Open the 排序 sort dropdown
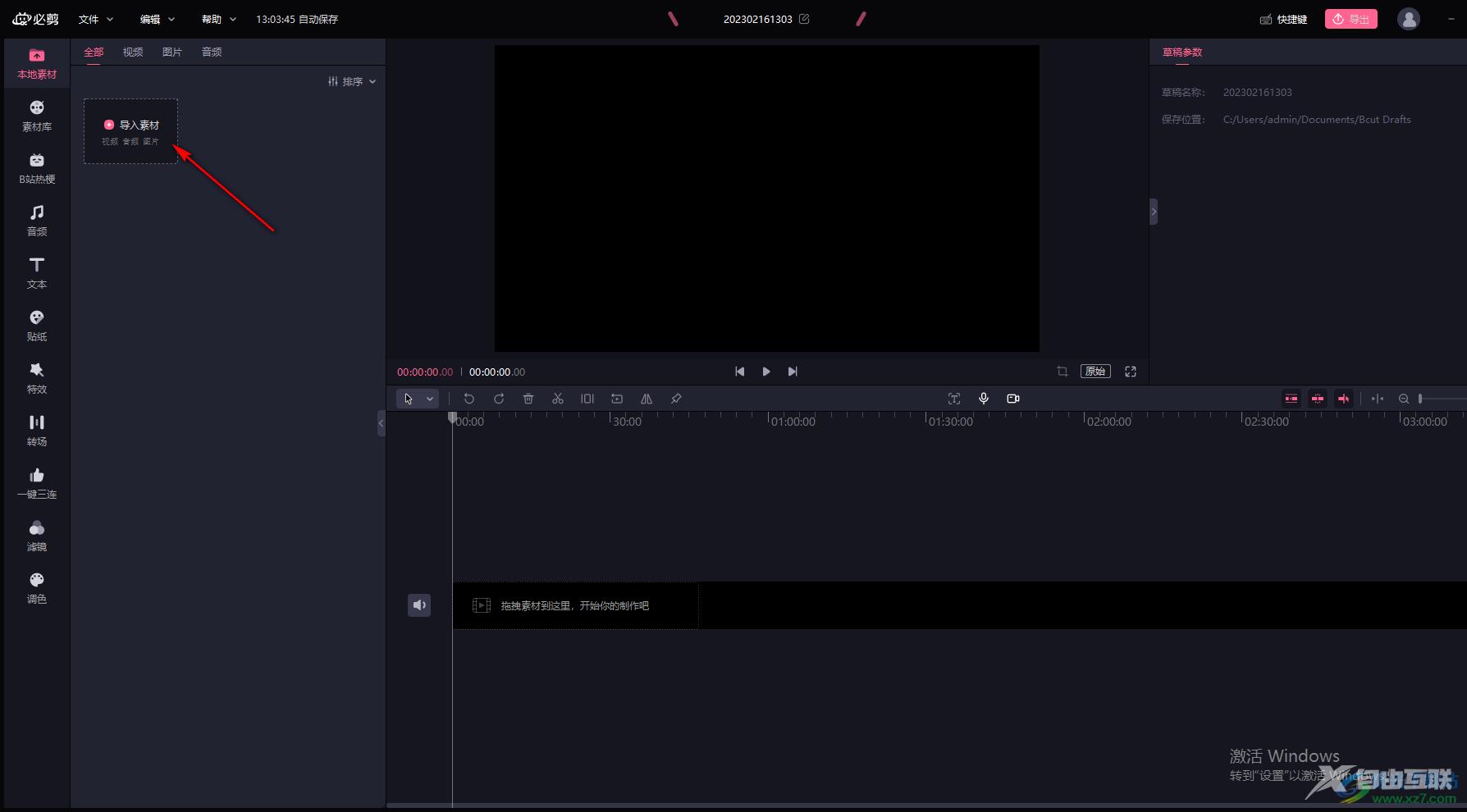Screen dimensions: 1467x812 coord(352,81)
